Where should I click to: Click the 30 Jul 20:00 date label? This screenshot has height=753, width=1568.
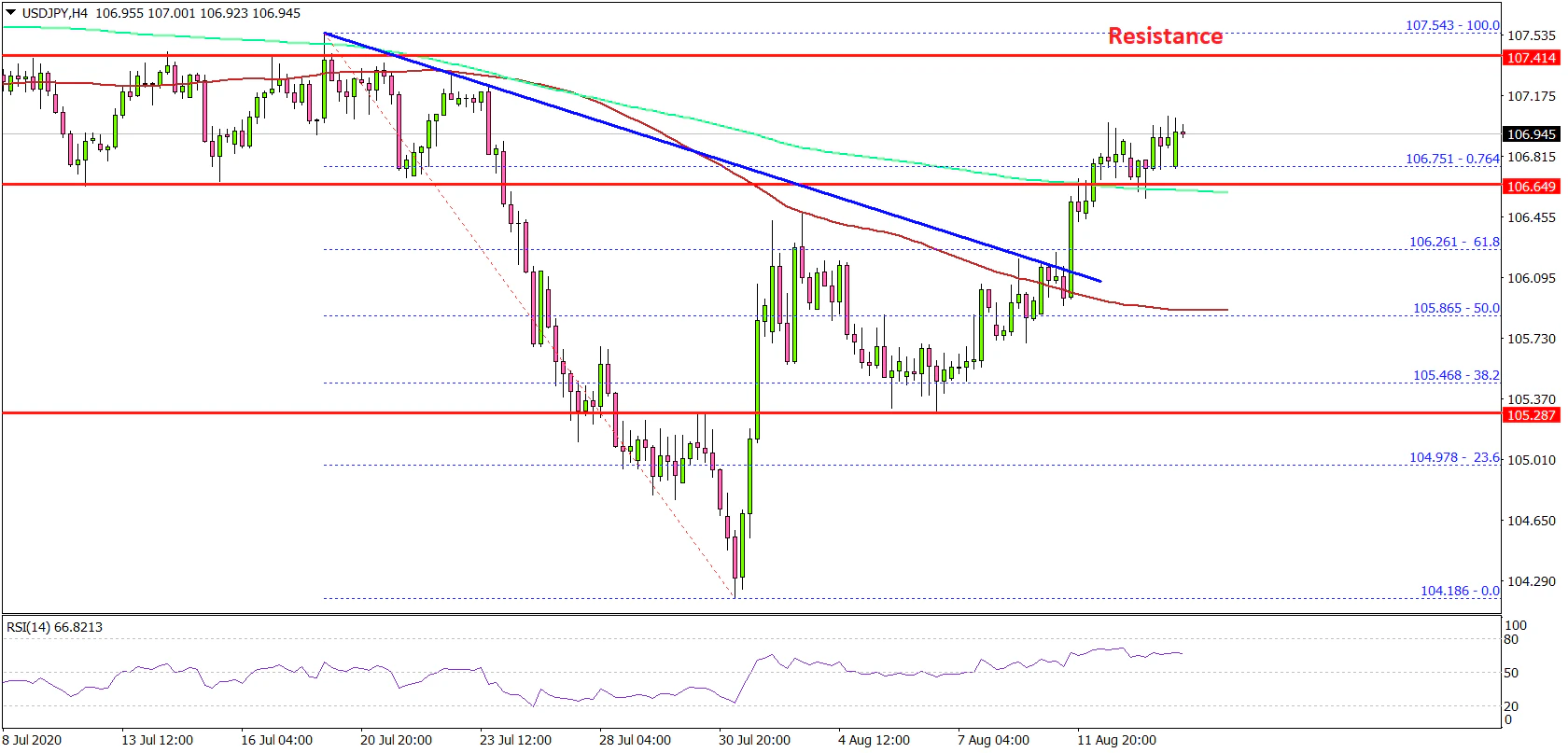(754, 740)
